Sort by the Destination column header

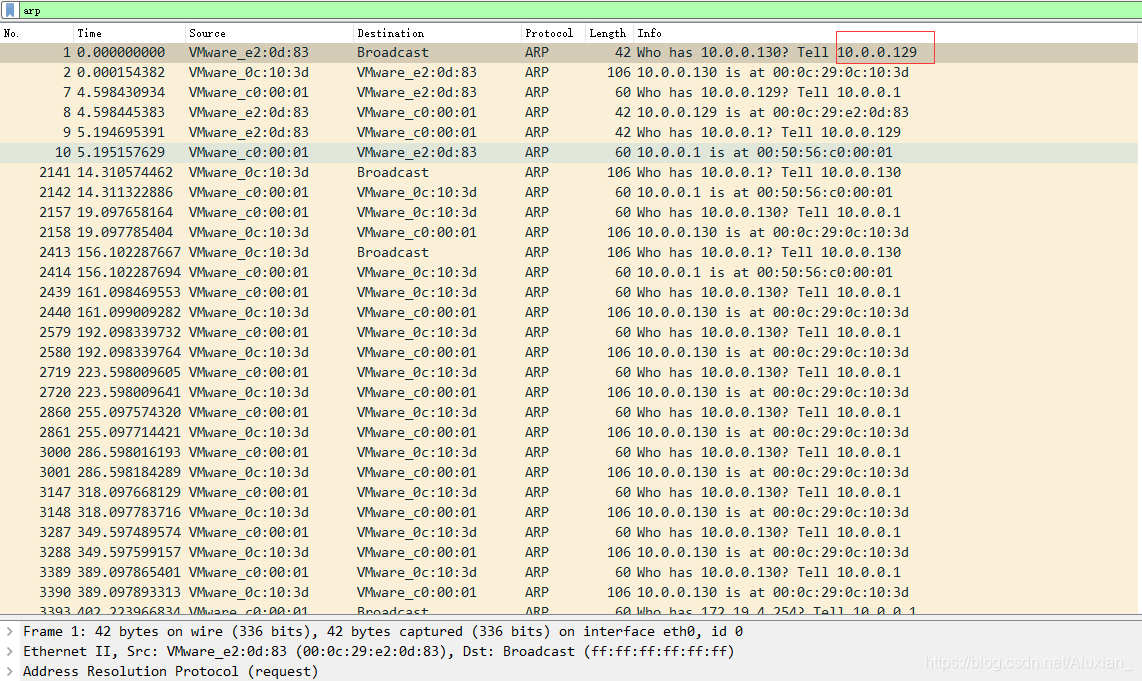pyautogui.click(x=436, y=33)
